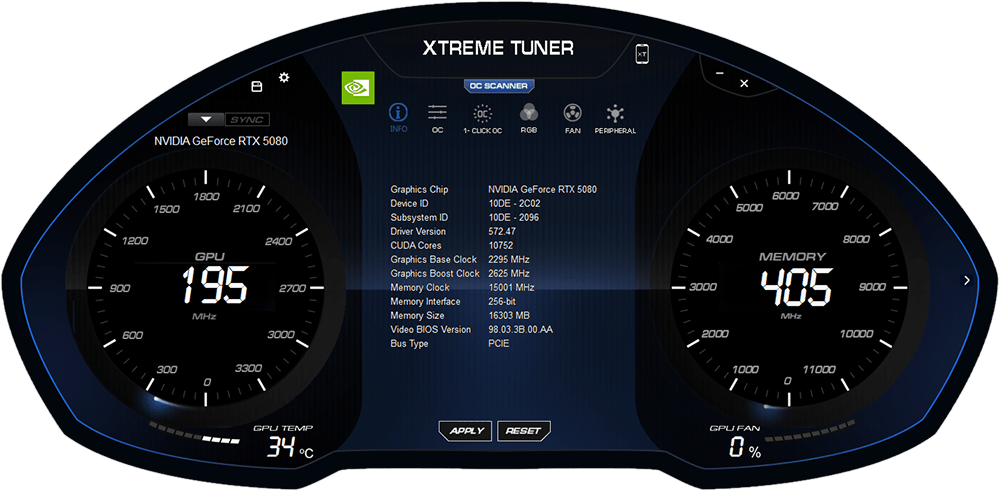This screenshot has height=491, width=1000.
Task: Click the GPU clock 195 MHz readout
Action: coord(214,285)
